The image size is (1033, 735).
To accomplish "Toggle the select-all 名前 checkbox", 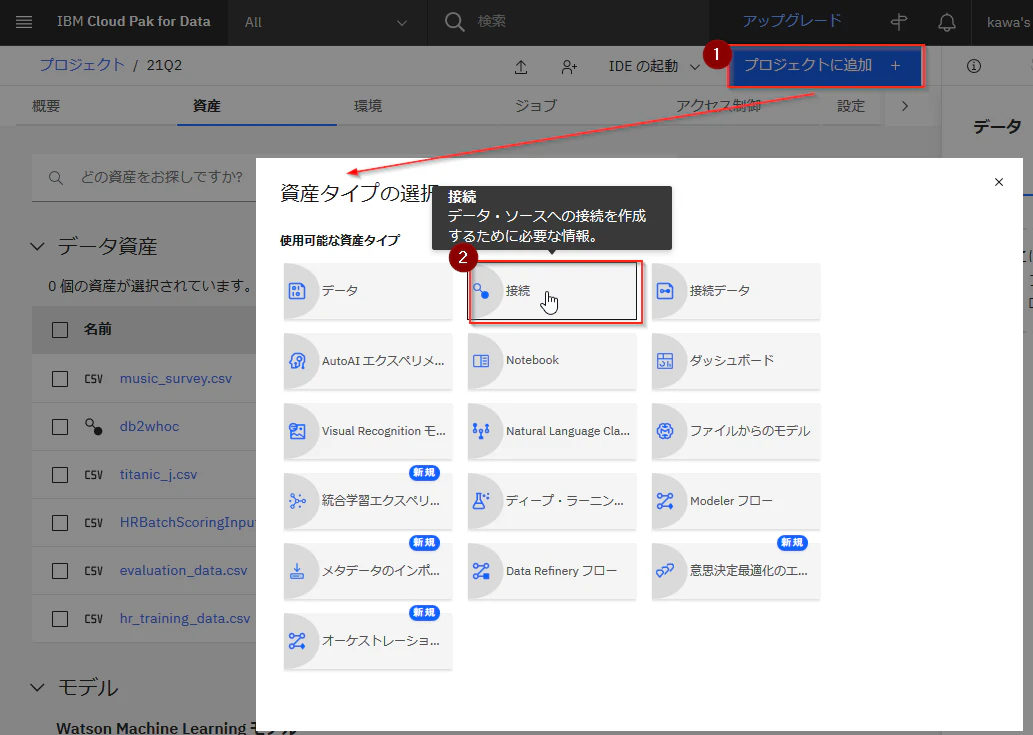I will click(x=60, y=330).
